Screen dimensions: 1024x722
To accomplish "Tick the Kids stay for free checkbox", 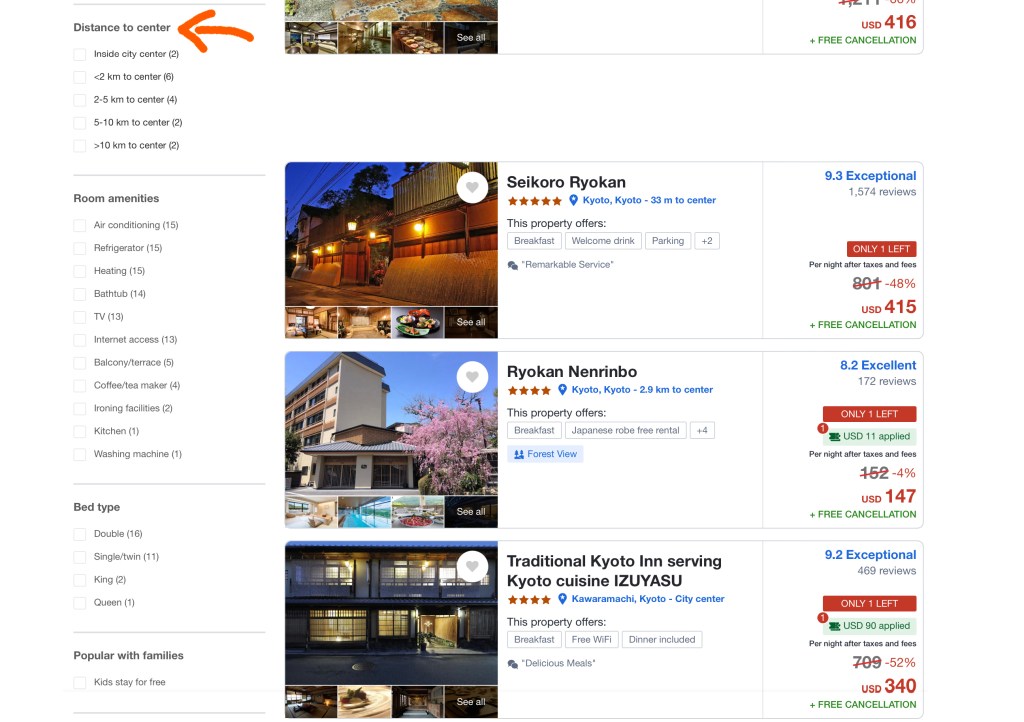I will tap(80, 682).
